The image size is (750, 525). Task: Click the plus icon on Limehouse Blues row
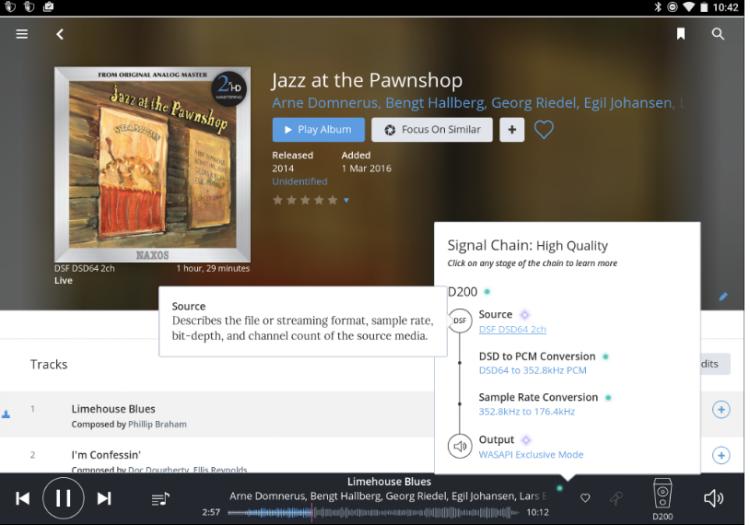pyautogui.click(x=721, y=409)
